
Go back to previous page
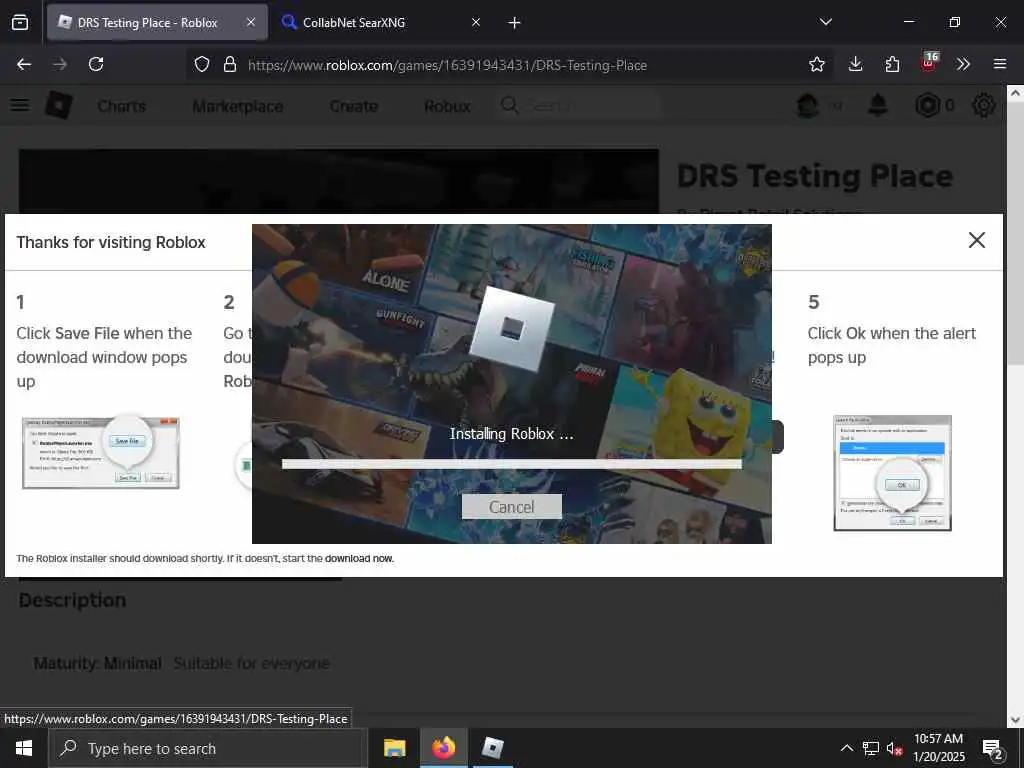coord(24,64)
